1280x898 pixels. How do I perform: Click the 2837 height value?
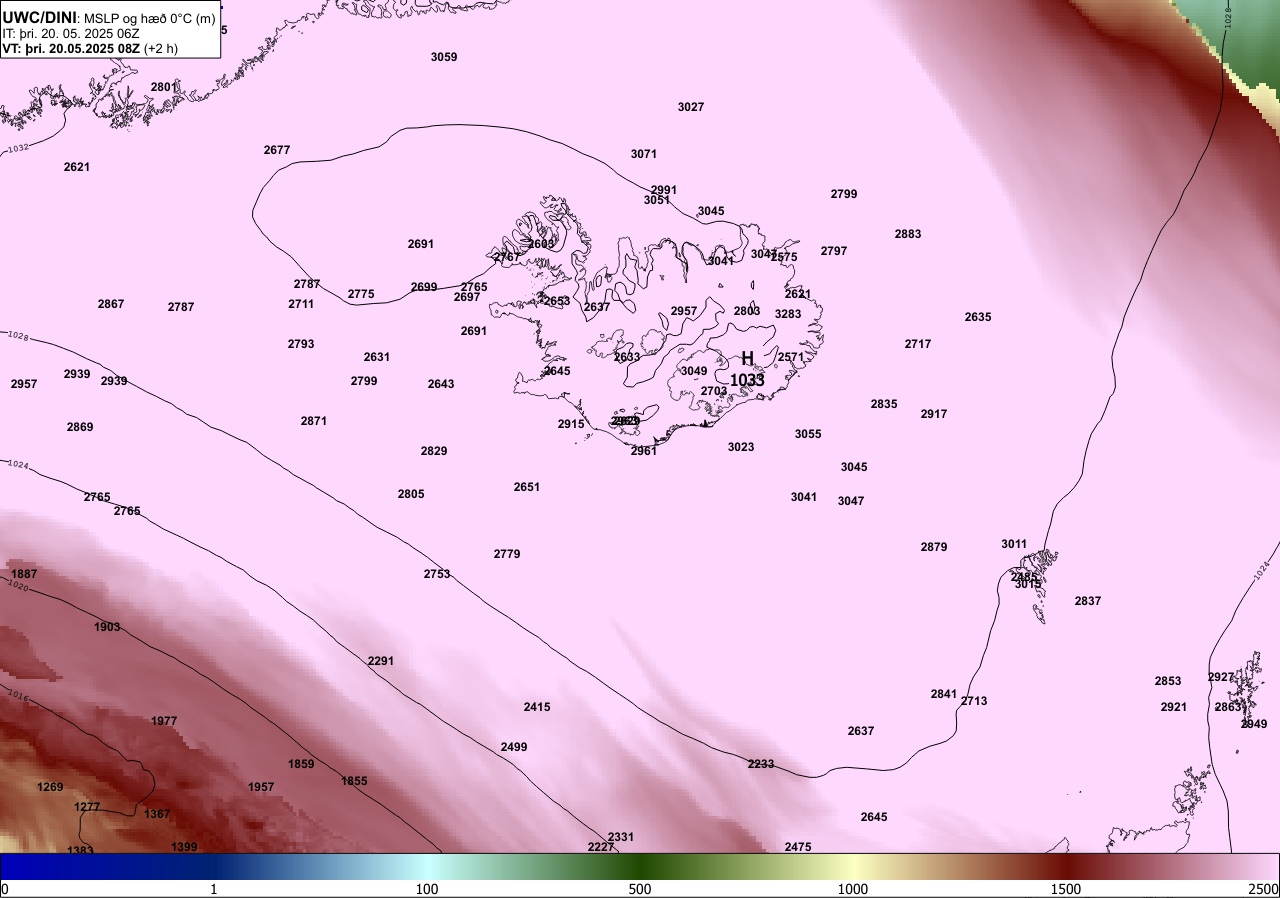point(1088,601)
